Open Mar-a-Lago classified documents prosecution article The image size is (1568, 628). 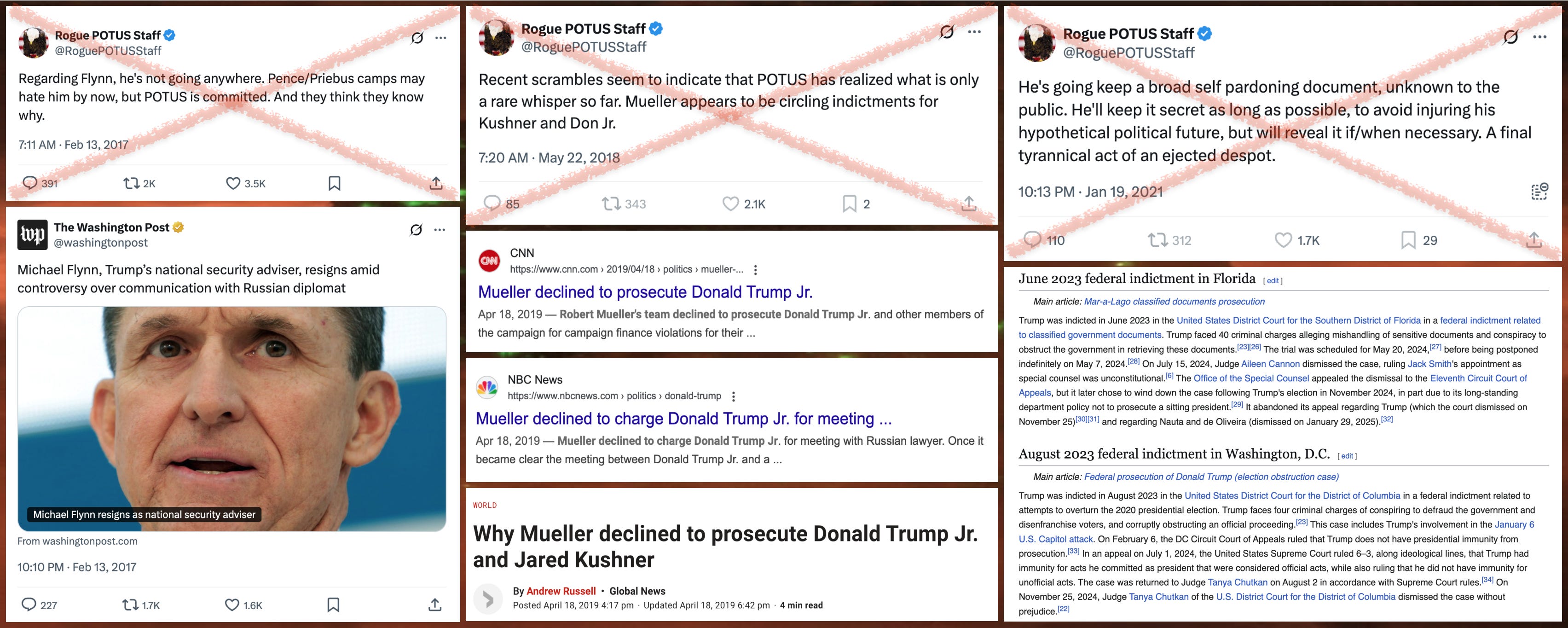point(1174,302)
